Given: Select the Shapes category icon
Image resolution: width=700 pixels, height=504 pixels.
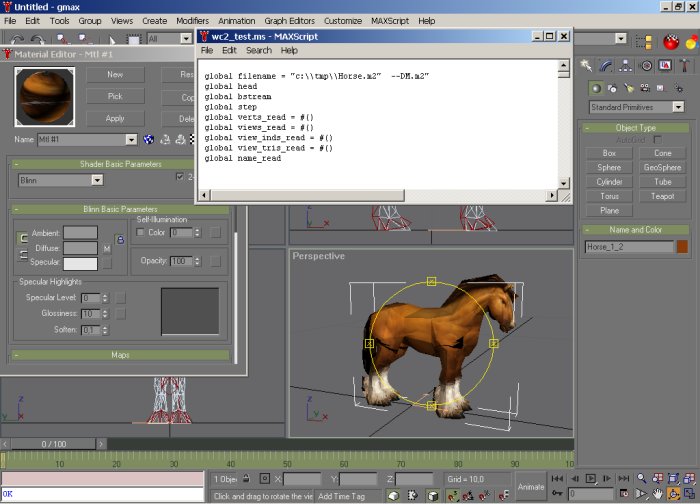Looking at the screenshot, I should 612,88.
